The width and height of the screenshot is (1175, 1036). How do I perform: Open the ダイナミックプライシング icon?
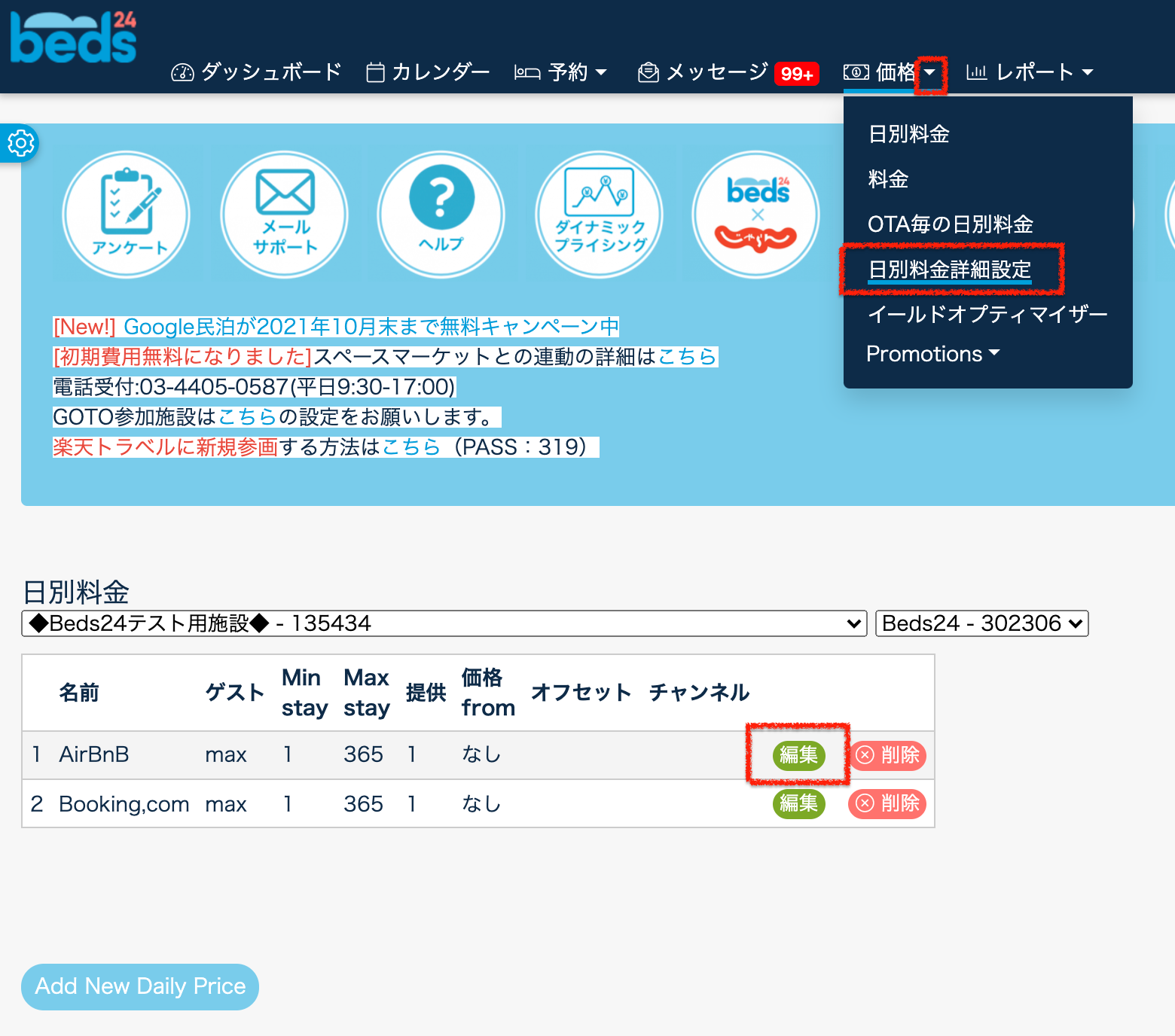coord(600,215)
